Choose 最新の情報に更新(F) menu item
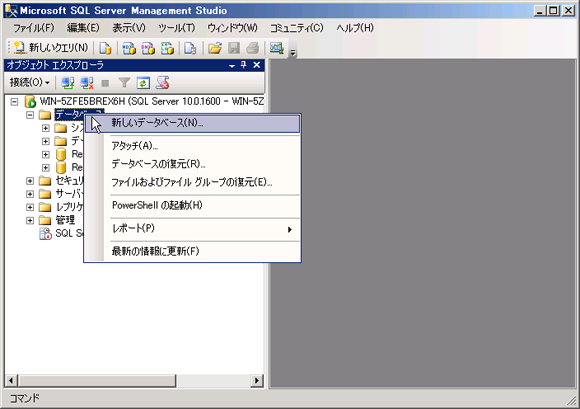Image resolution: width=580 pixels, height=409 pixels. coord(192,251)
